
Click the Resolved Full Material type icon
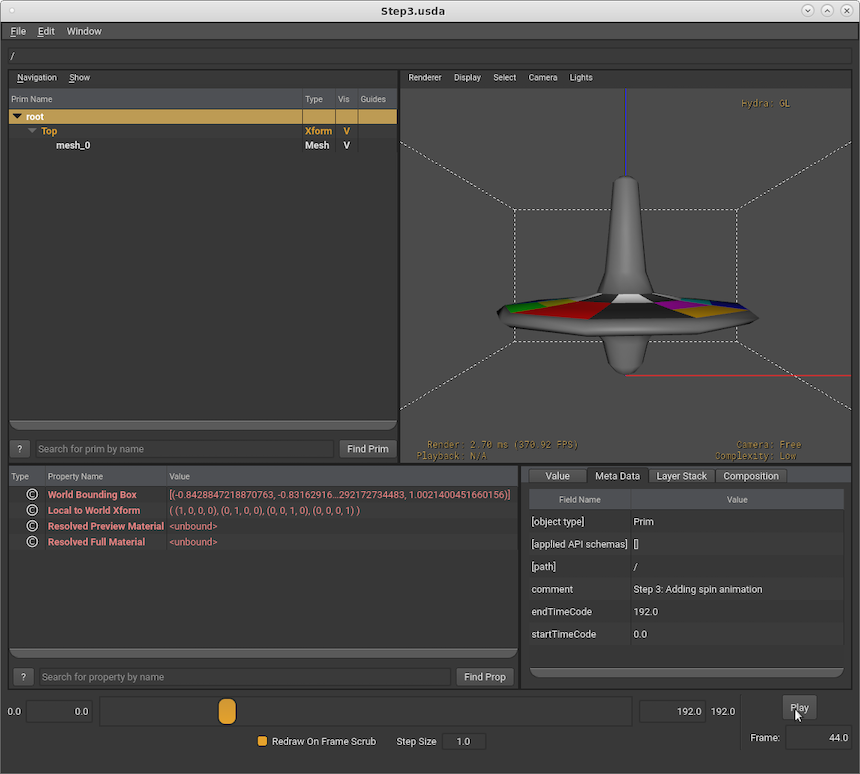(31, 542)
